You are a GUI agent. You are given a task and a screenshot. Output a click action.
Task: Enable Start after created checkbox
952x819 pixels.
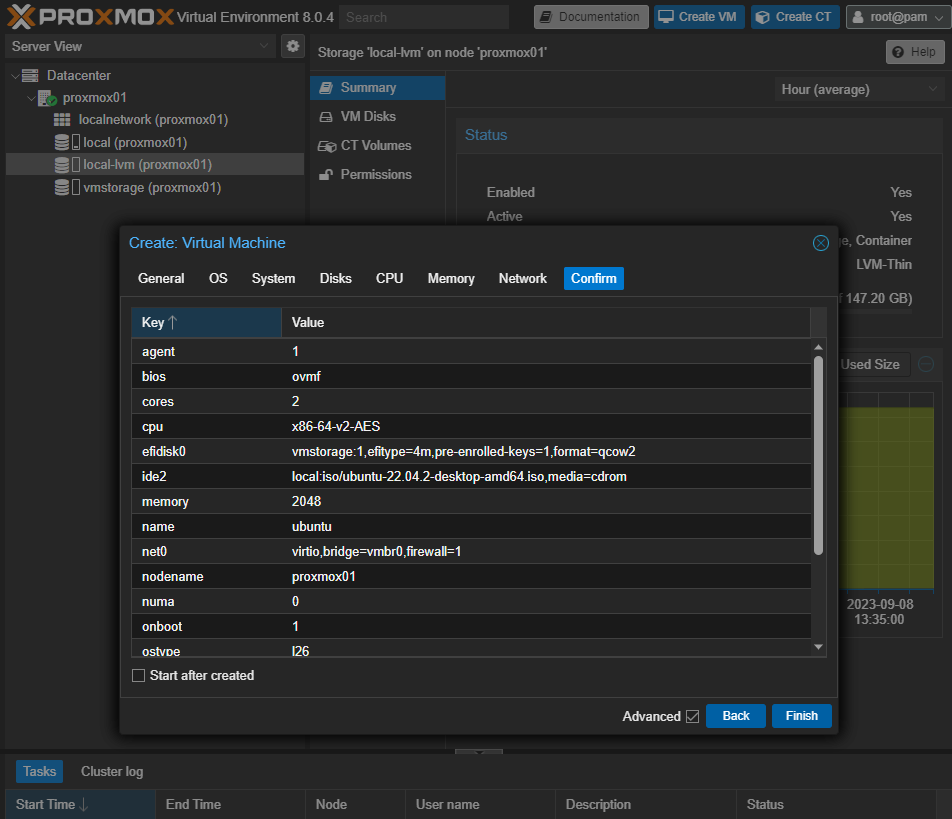(139, 676)
